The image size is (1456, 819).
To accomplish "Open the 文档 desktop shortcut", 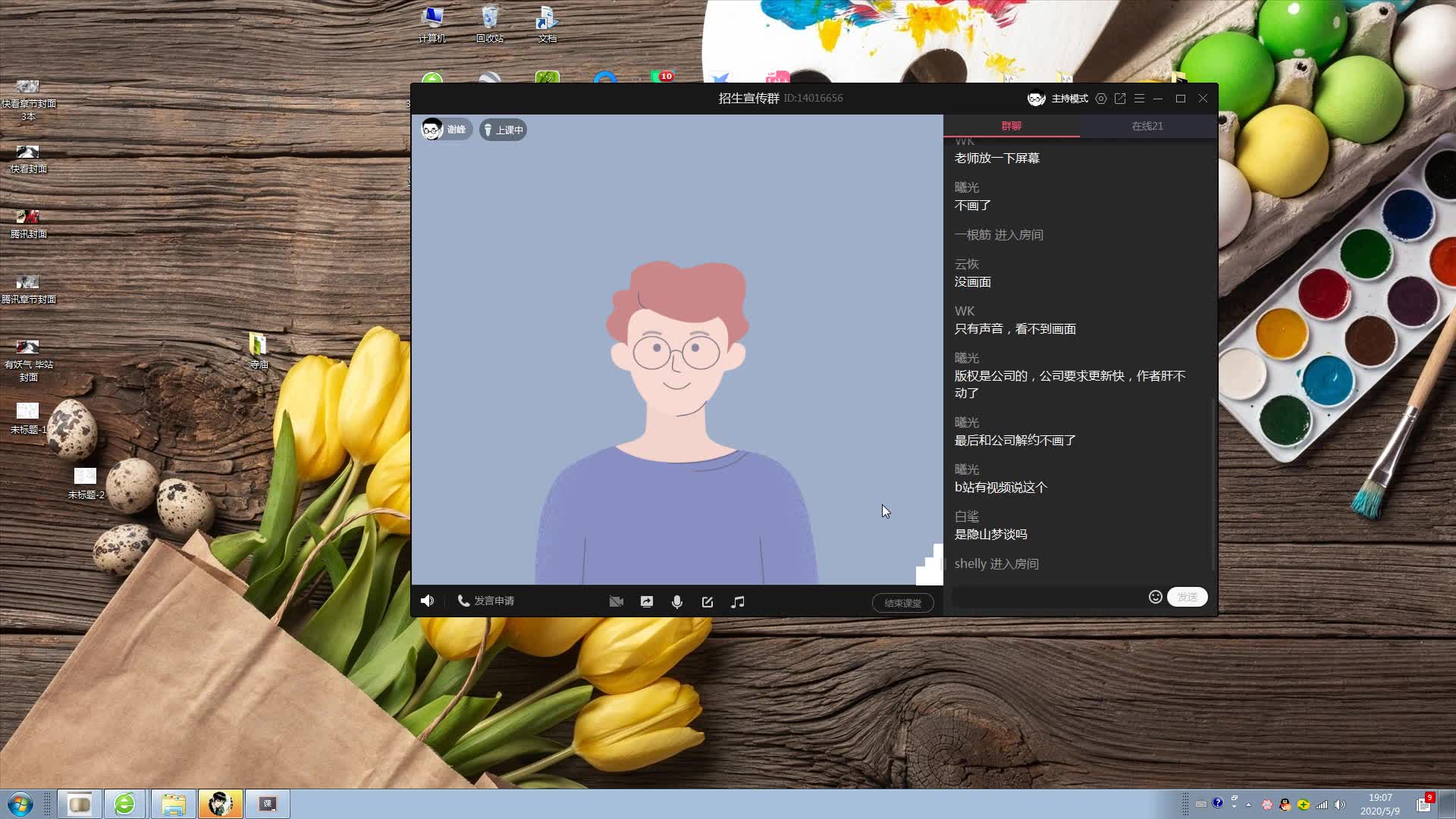I will click(x=547, y=24).
